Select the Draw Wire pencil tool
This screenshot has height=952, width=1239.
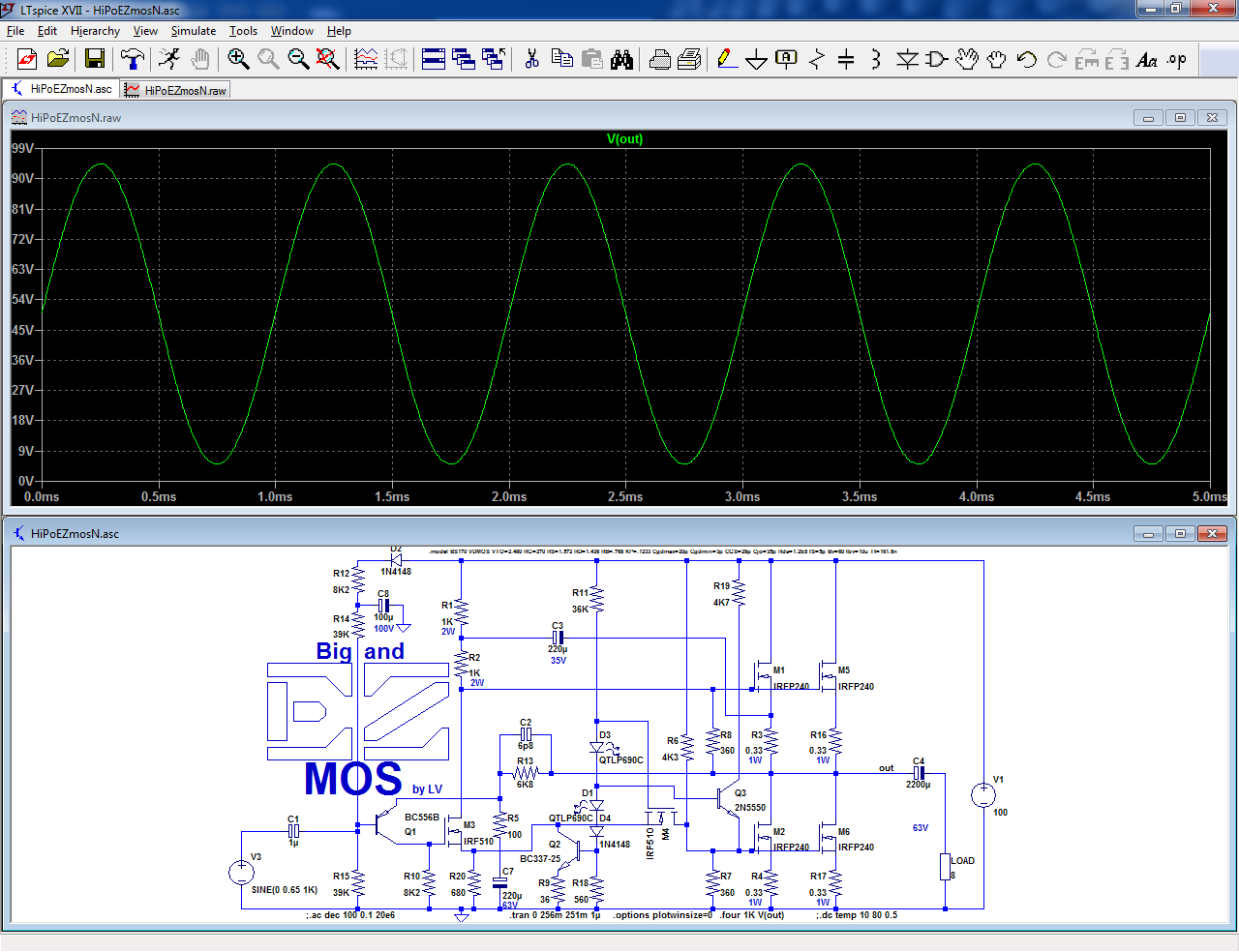(x=727, y=60)
